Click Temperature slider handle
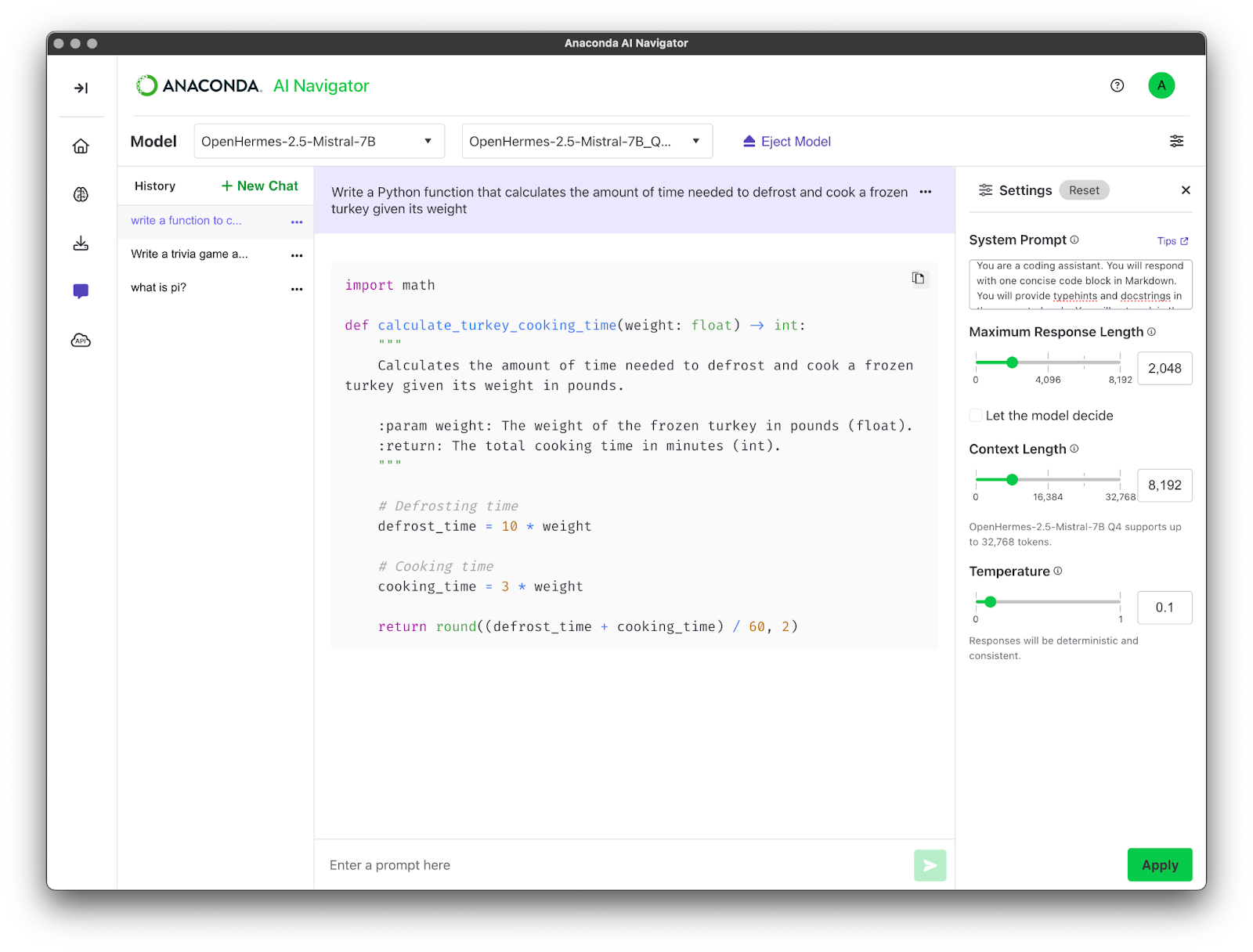Viewport: 1253px width, 952px height. [x=990, y=601]
